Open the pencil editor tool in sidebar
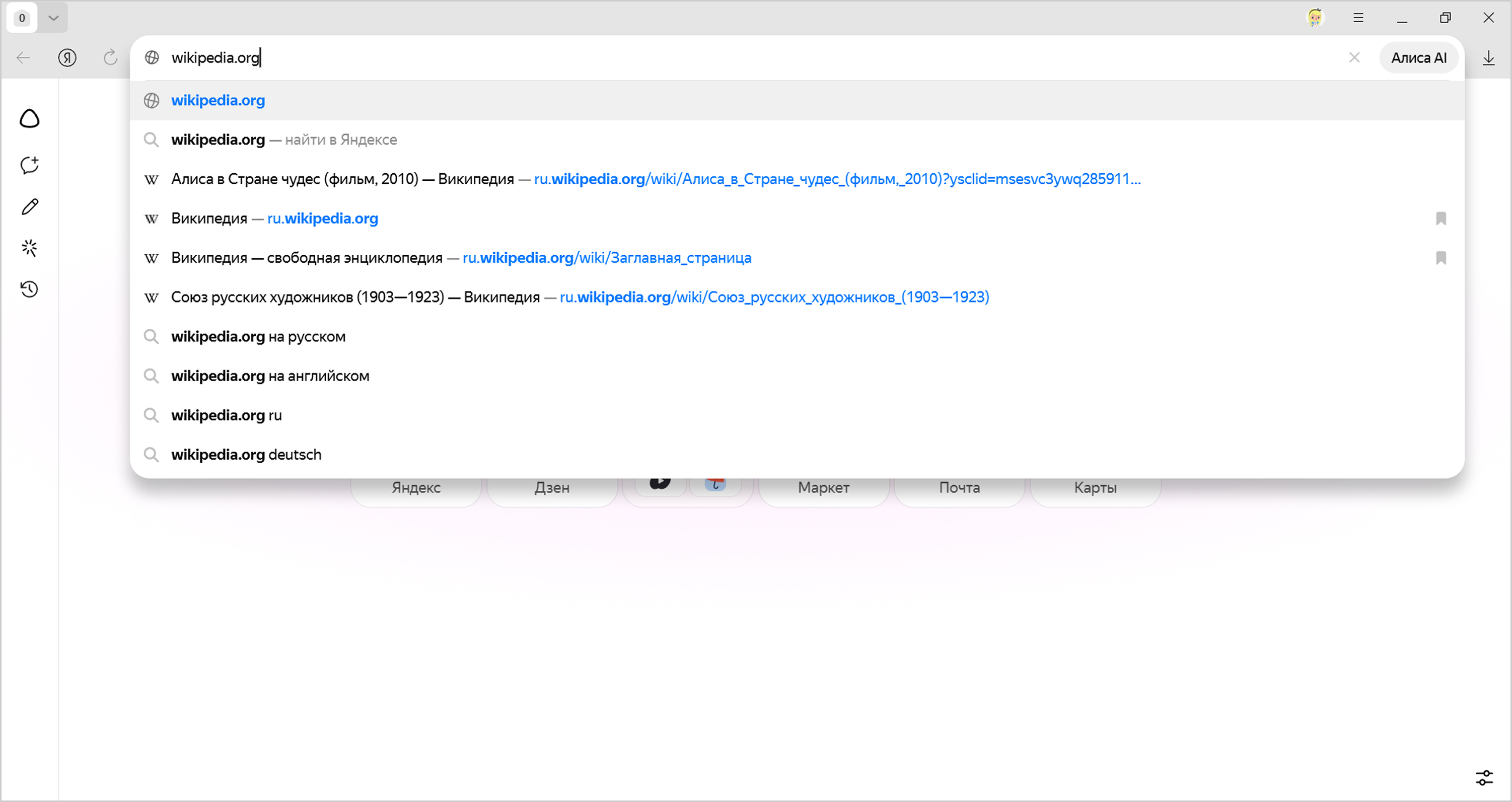Viewport: 1512px width, 802px height. (29, 206)
